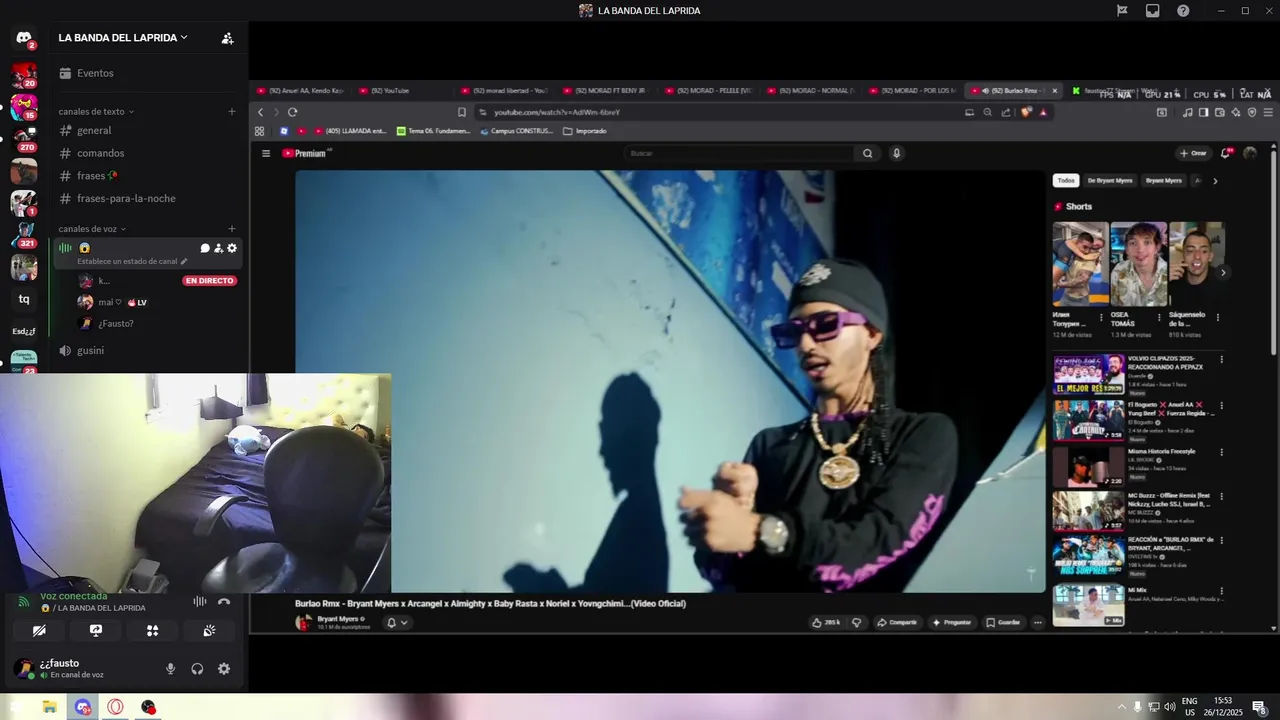Open voice channel text chat icon
1280x720 pixels.
tap(205, 248)
